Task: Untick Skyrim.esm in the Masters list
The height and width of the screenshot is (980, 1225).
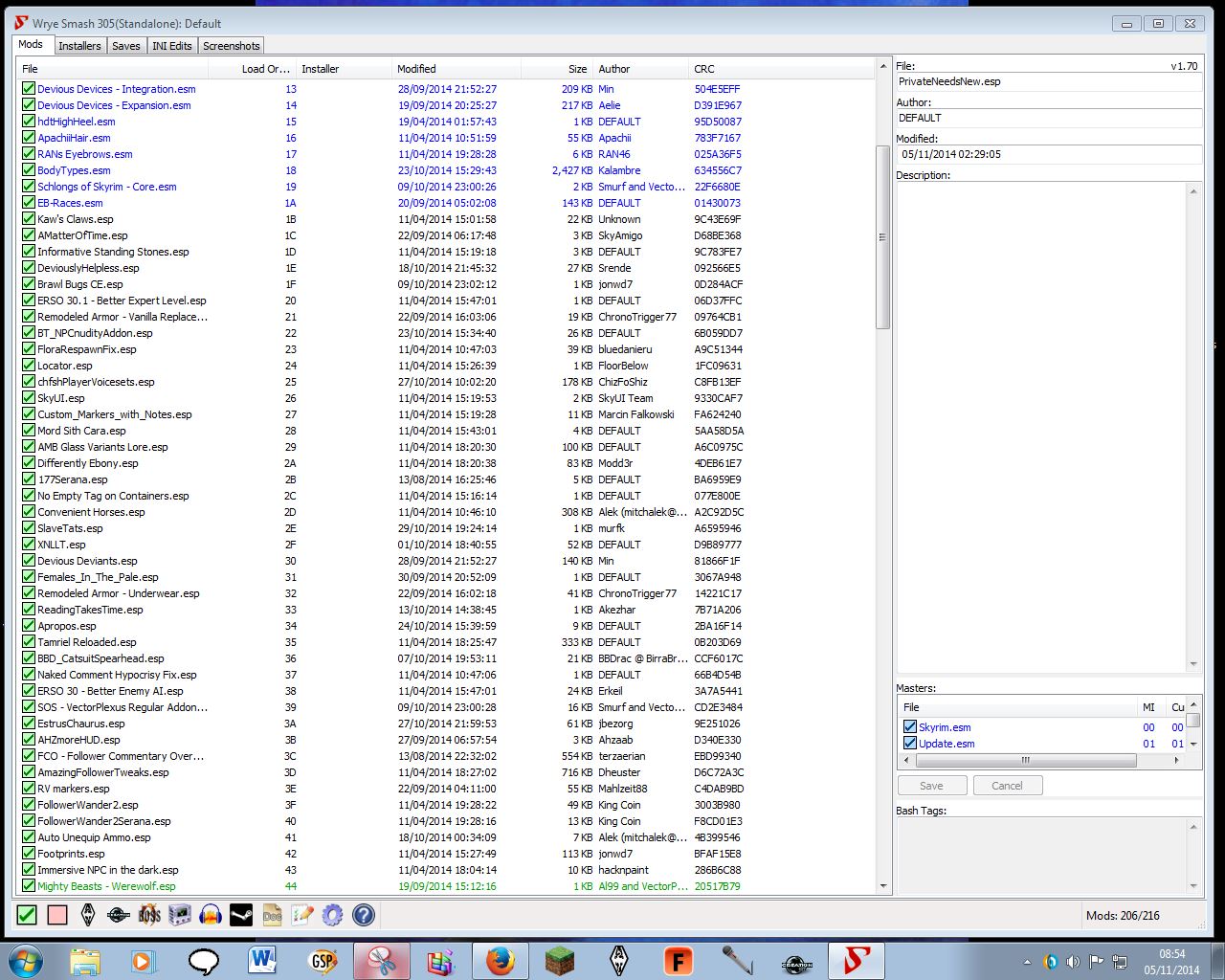Action: [910, 727]
